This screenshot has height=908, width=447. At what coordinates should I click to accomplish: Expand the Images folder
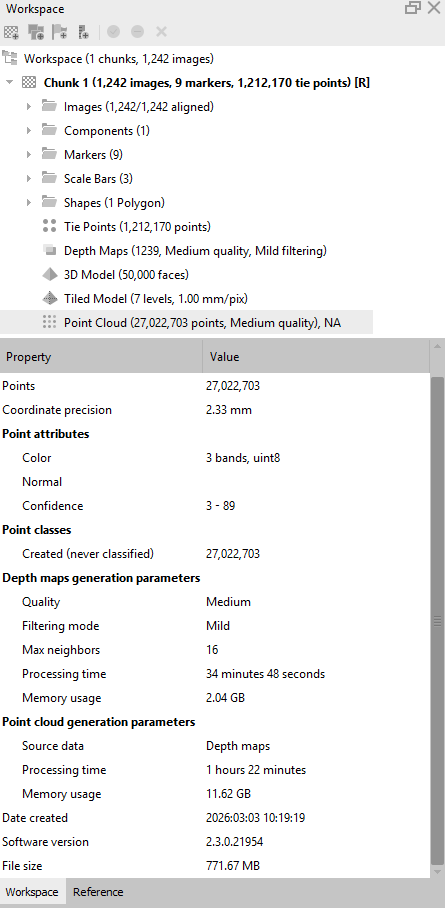[28, 107]
